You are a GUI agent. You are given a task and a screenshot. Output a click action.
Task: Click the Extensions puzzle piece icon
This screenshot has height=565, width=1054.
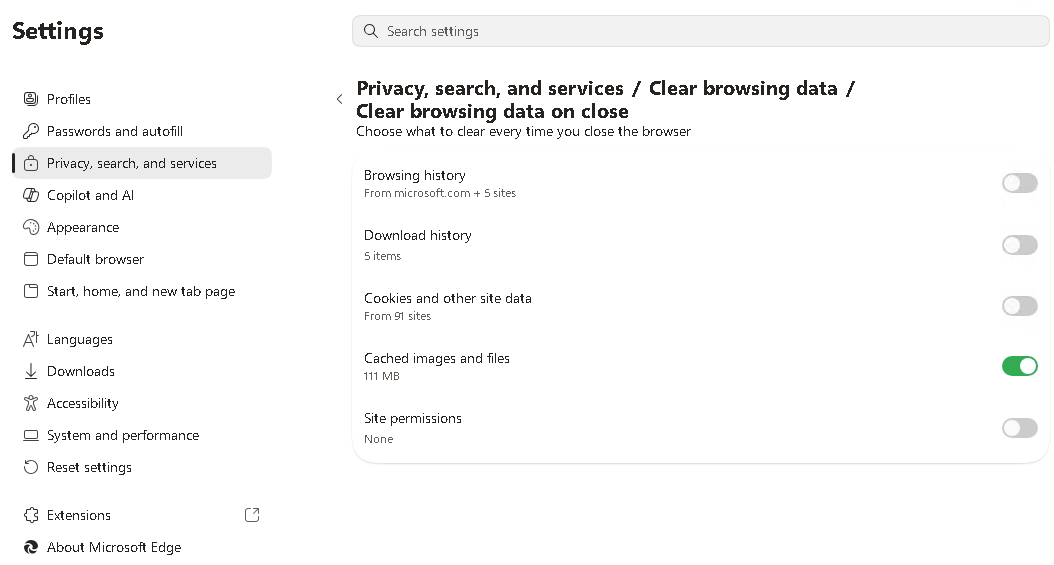click(31, 515)
